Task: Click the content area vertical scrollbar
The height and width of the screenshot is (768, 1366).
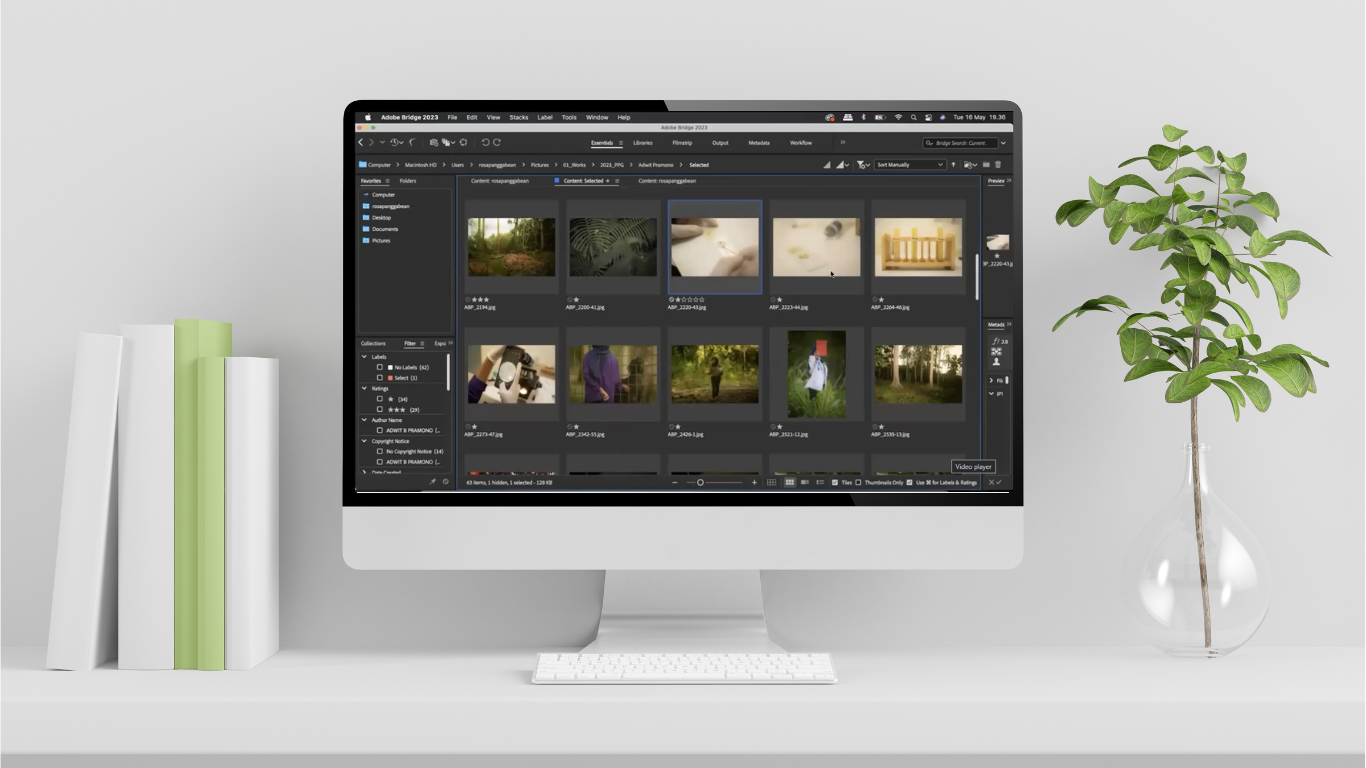Action: click(x=977, y=275)
